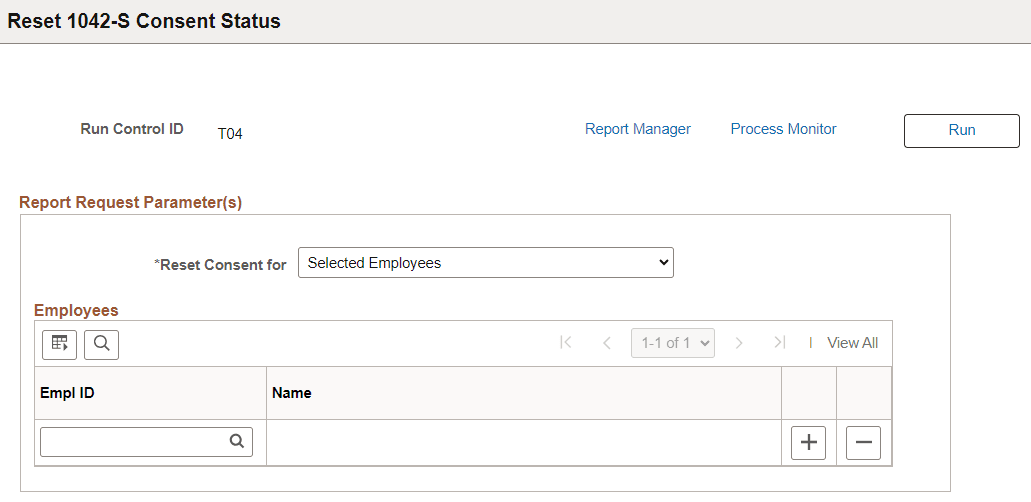Open the Report Manager link
The height and width of the screenshot is (502, 1031).
[638, 129]
